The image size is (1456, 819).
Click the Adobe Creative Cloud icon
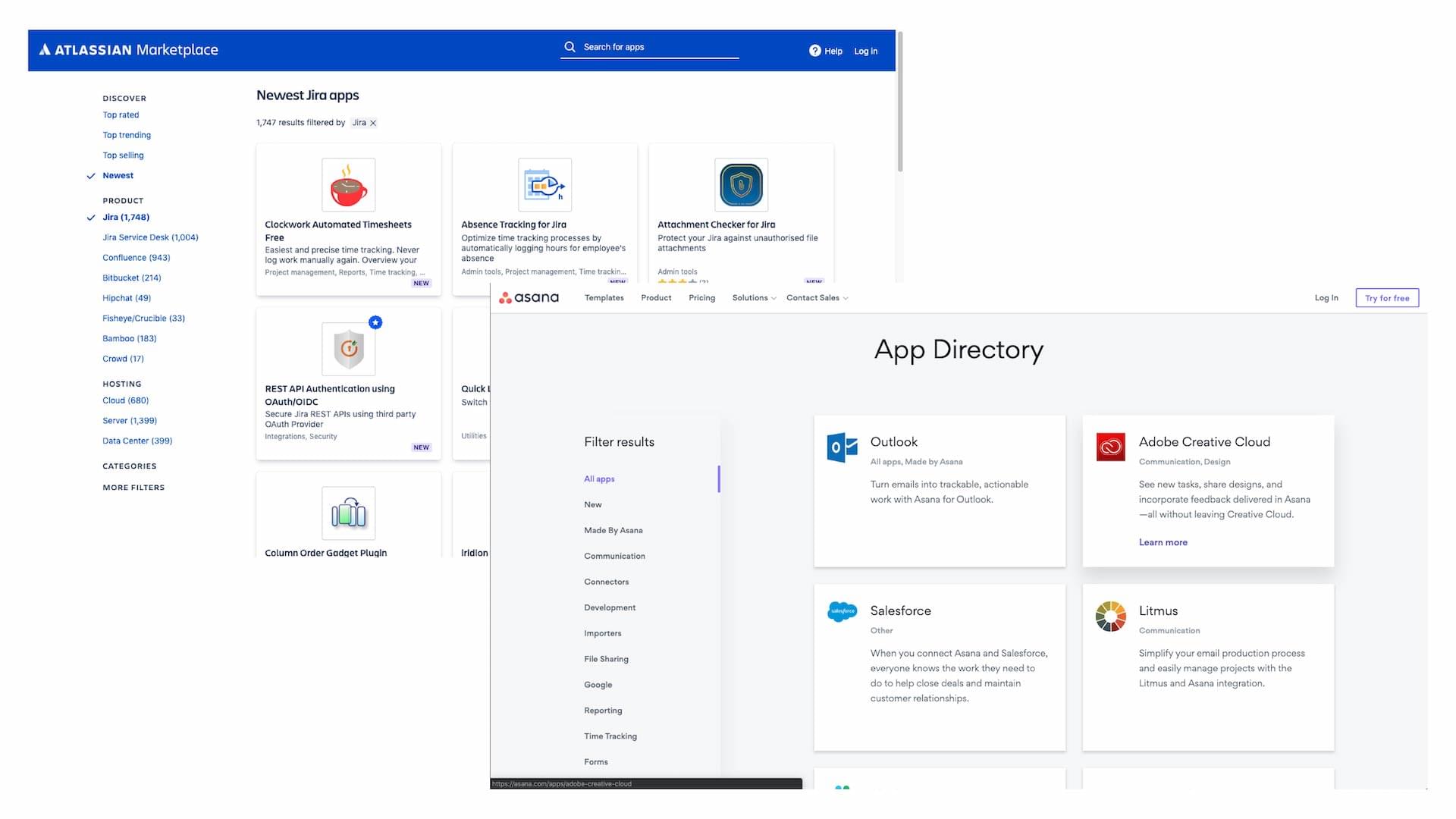coord(1109,447)
